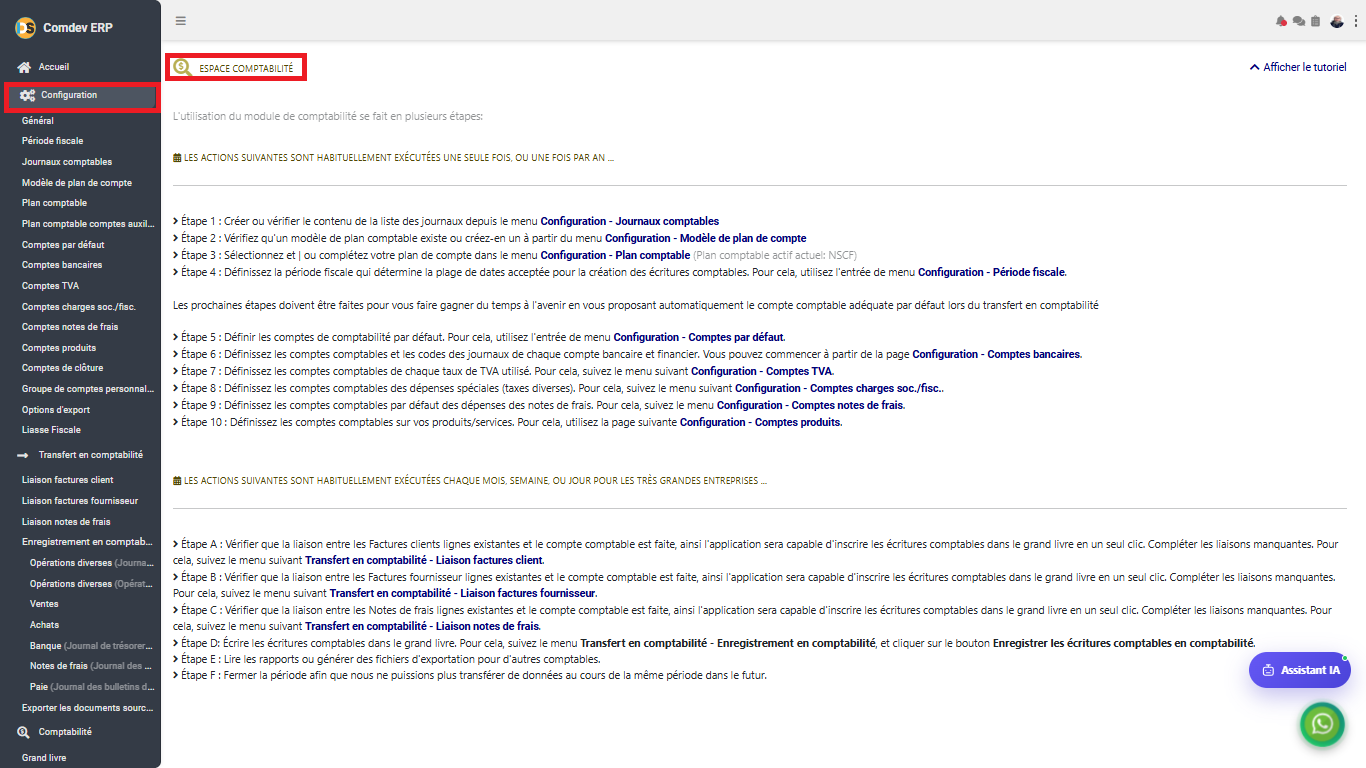Viewport: 1366px width, 768px height.
Task: Follow Étape 2 link to Modèle de plan de compte
Action: [x=705, y=238]
